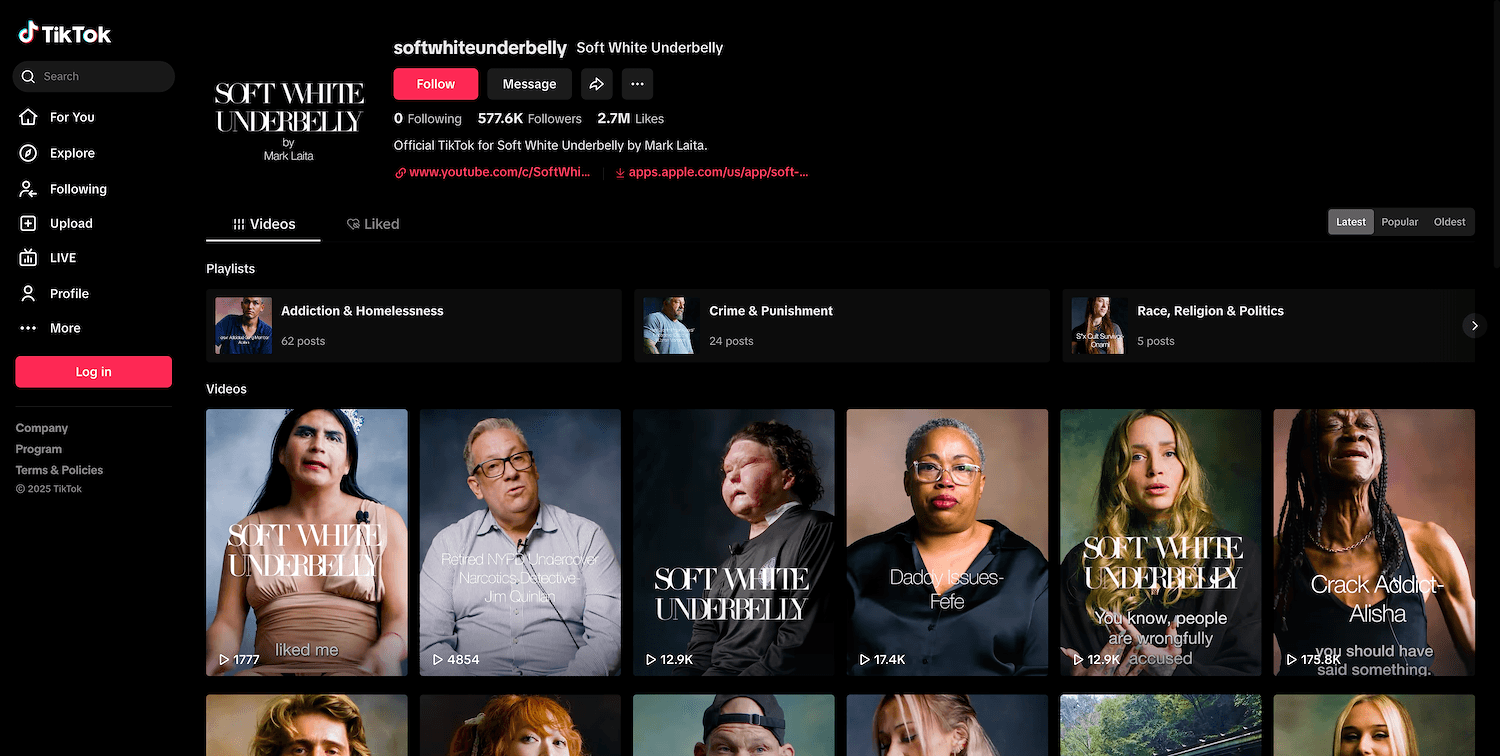
Task: Click the TikTok logo
Action: pos(65,33)
